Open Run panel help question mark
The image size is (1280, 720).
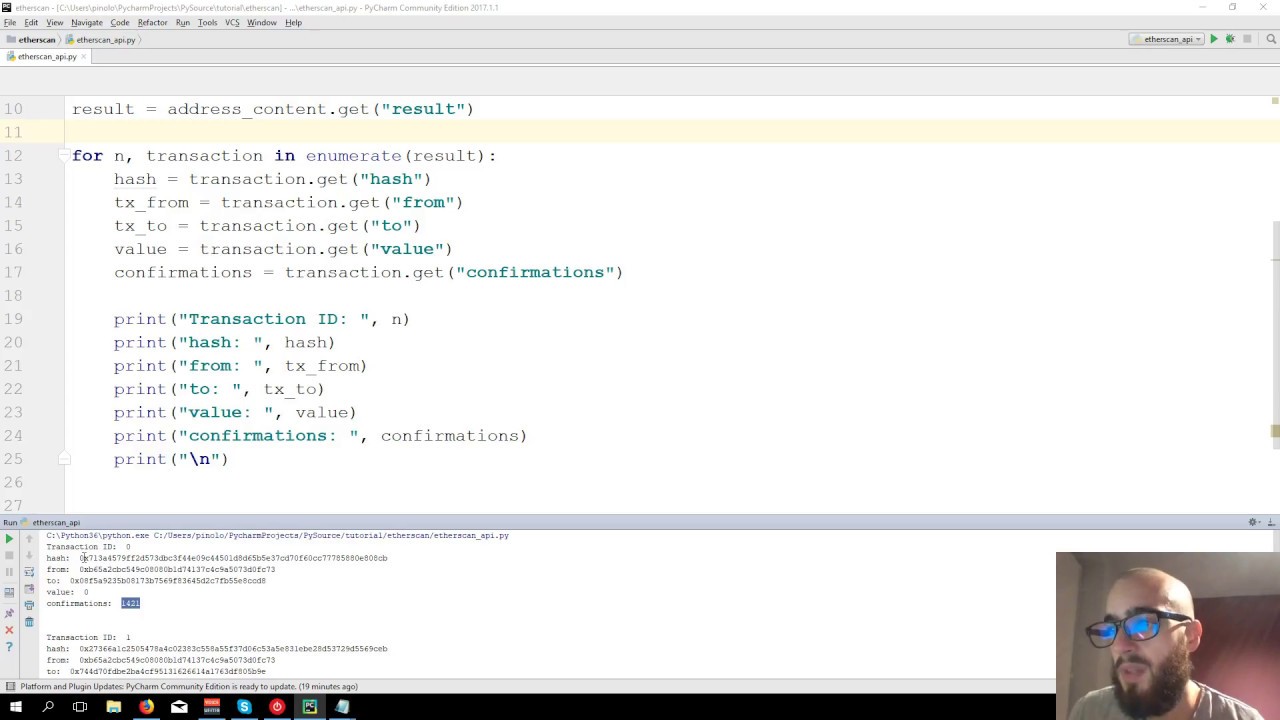[x=9, y=647]
